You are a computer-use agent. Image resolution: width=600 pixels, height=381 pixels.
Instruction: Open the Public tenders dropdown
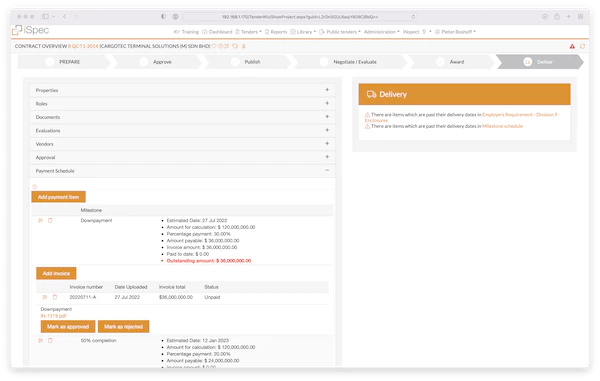click(340, 32)
